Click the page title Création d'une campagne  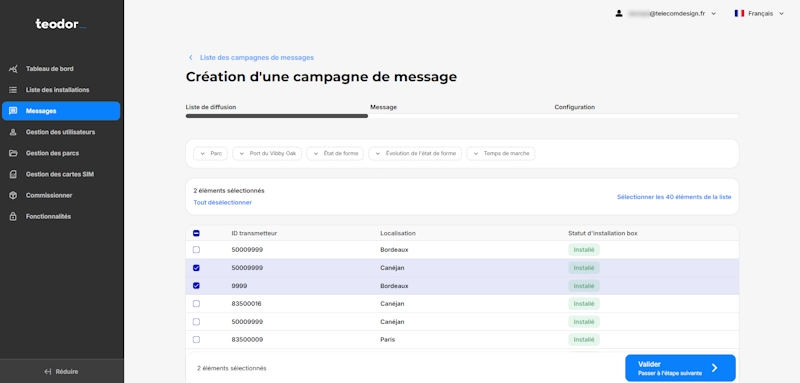[x=321, y=77]
